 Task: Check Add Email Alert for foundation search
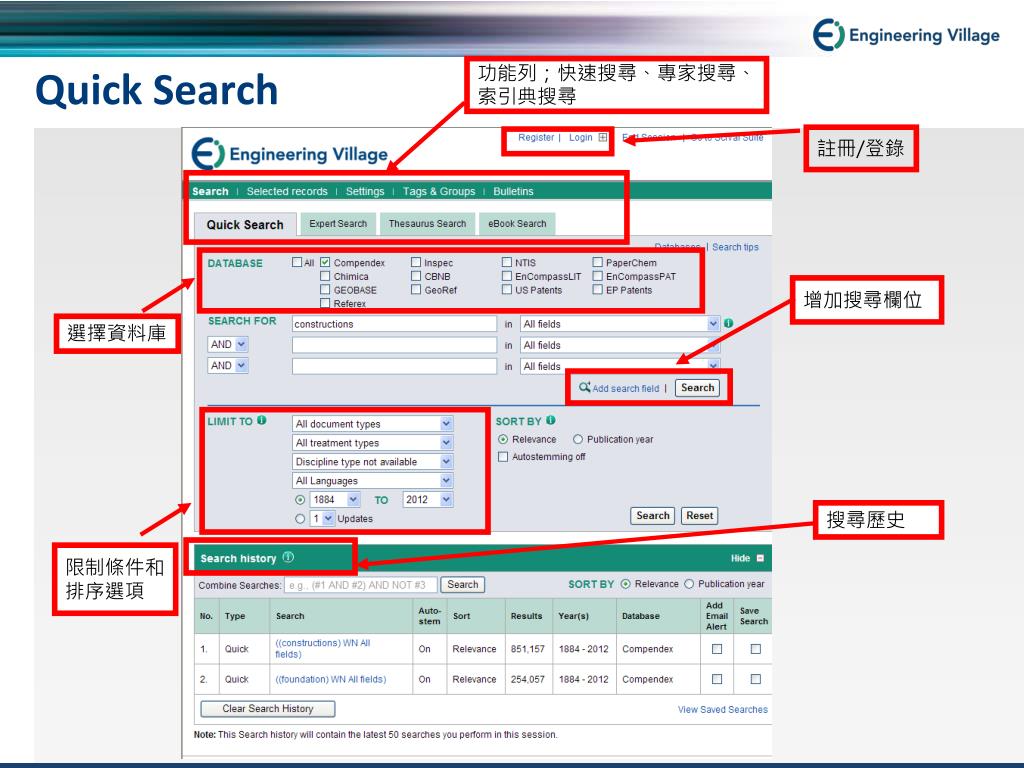point(717,679)
